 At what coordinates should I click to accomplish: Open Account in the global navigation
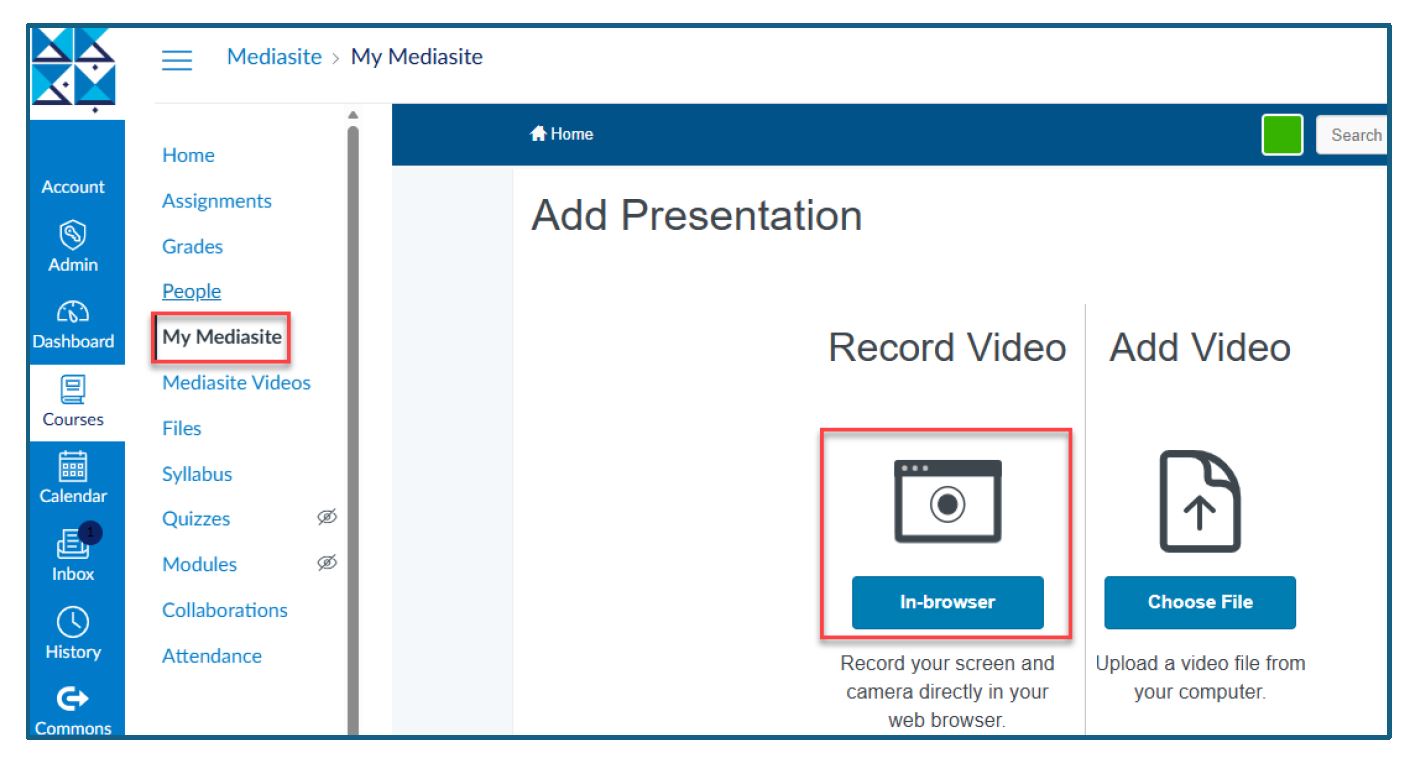[73, 187]
